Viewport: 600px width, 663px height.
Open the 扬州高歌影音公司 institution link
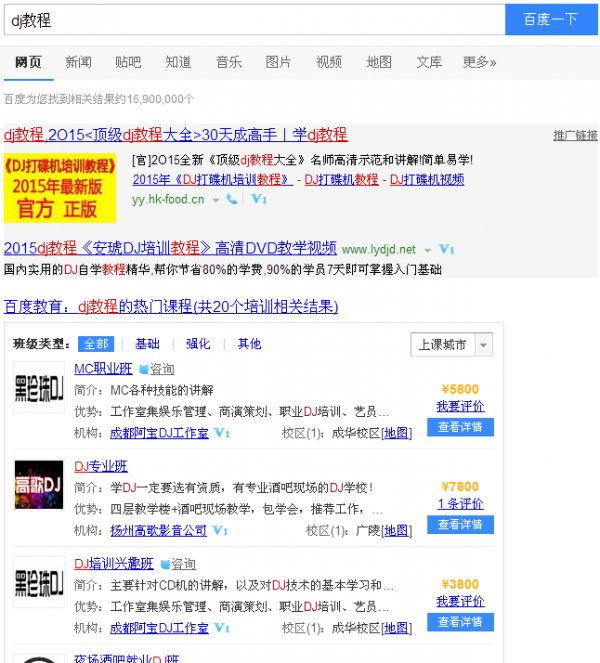pos(158,530)
